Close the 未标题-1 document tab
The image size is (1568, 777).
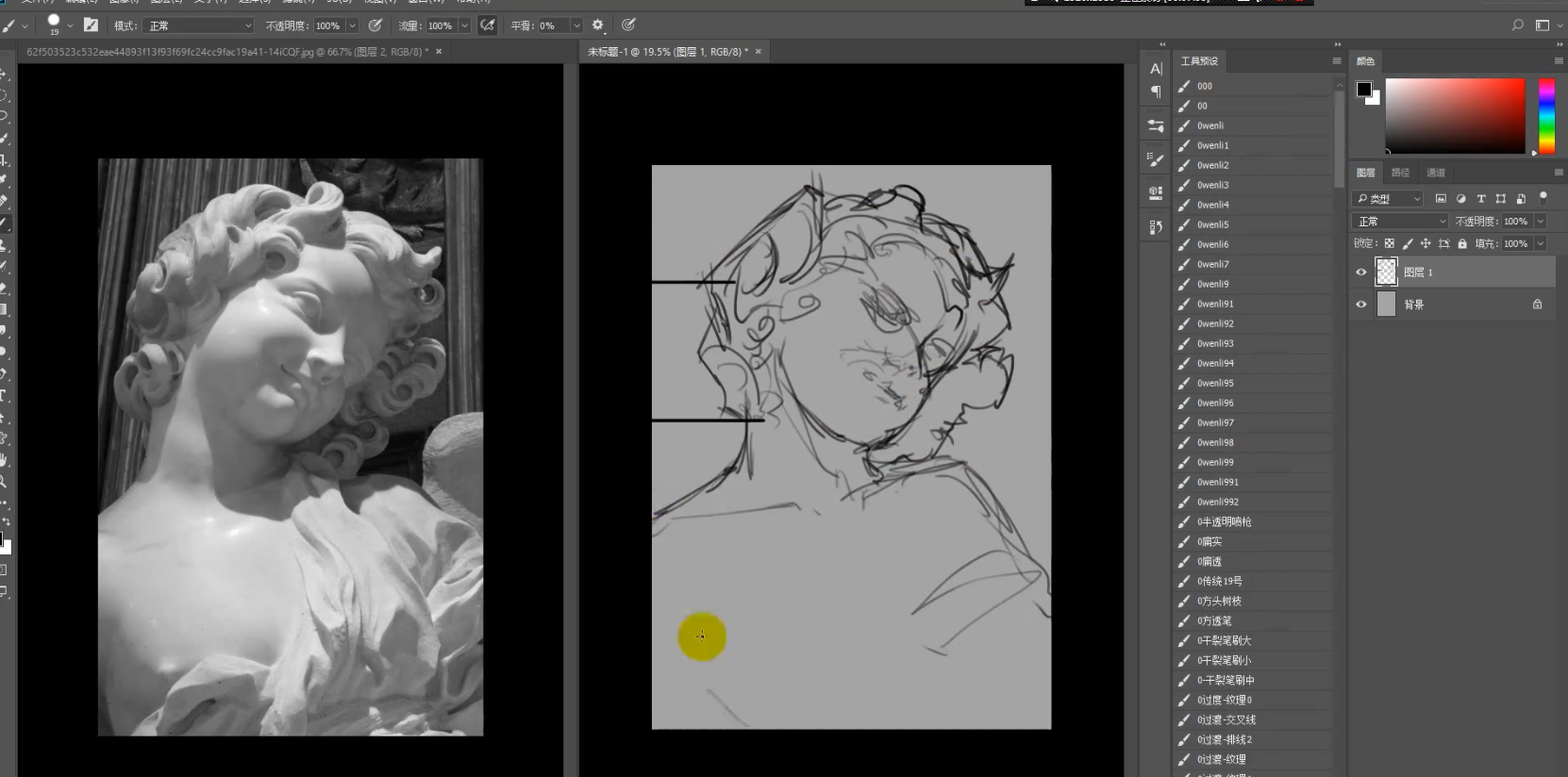tap(758, 52)
